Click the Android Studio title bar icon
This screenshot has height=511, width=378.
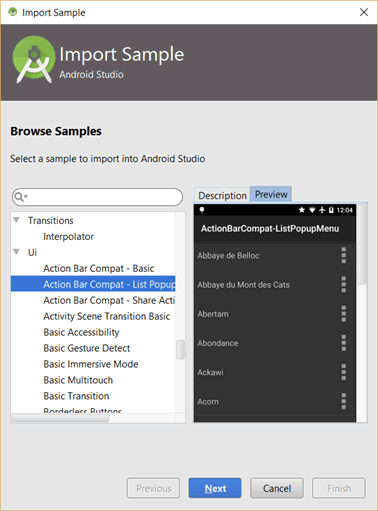pyautogui.click(x=13, y=12)
